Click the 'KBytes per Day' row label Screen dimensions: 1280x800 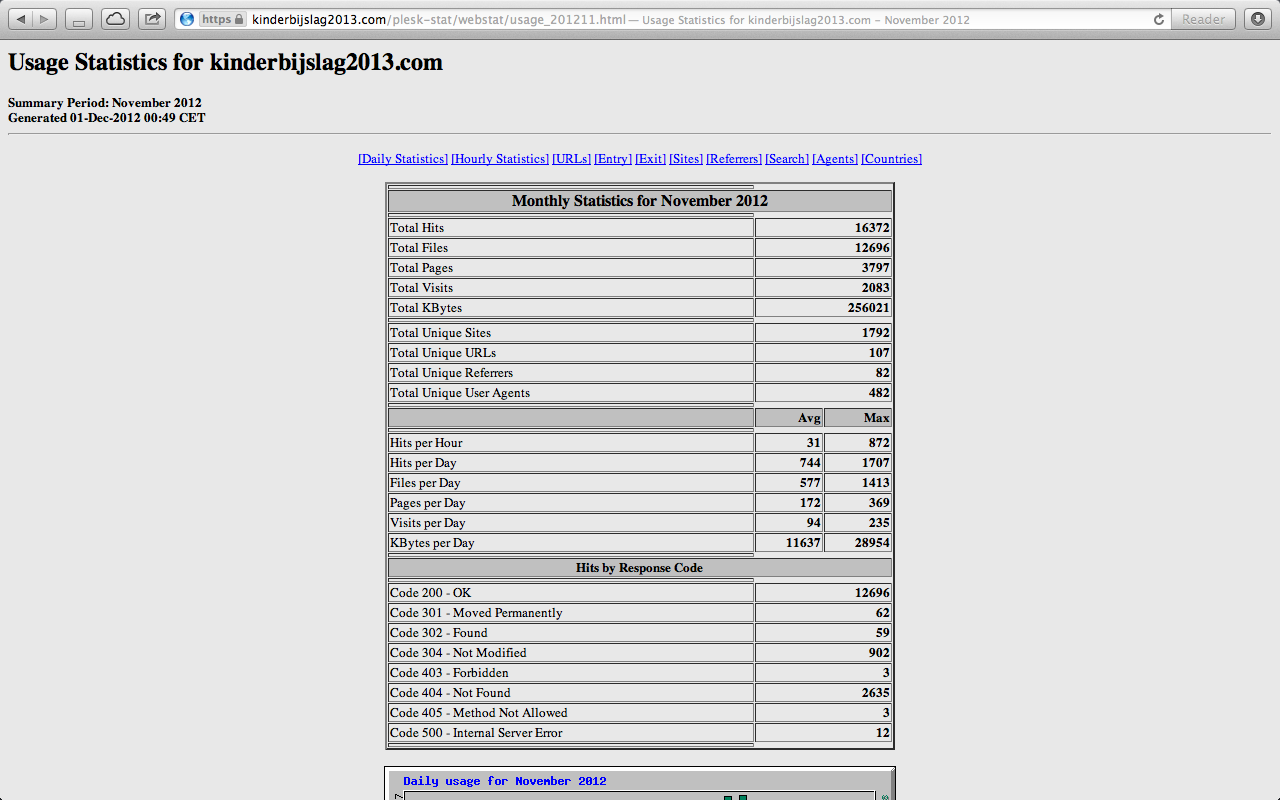pos(432,543)
